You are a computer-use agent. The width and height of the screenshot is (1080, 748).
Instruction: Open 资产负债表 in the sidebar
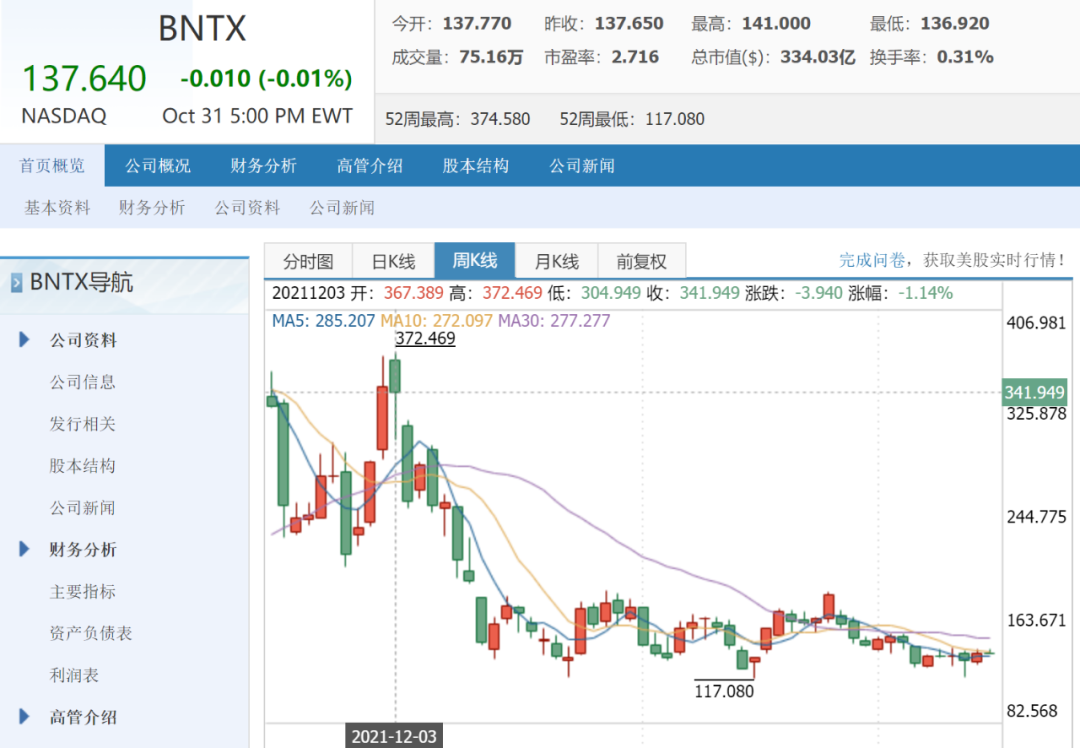tap(91, 633)
